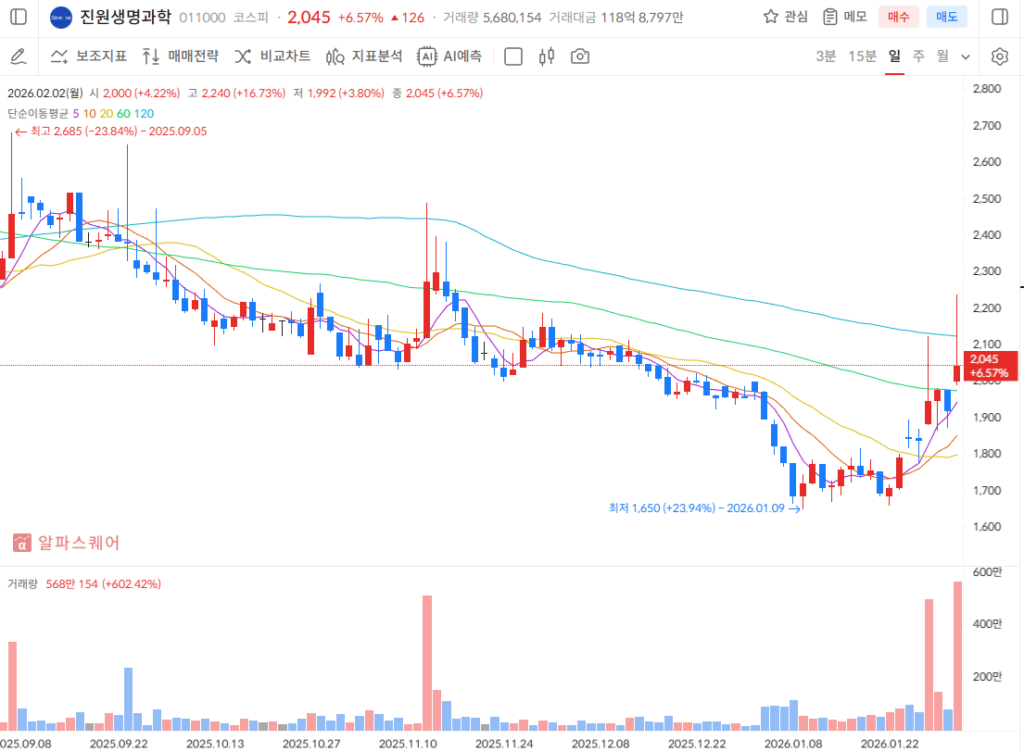Switch to 15분 interval tab
Screen dimensions: 1024x752
click(862, 56)
